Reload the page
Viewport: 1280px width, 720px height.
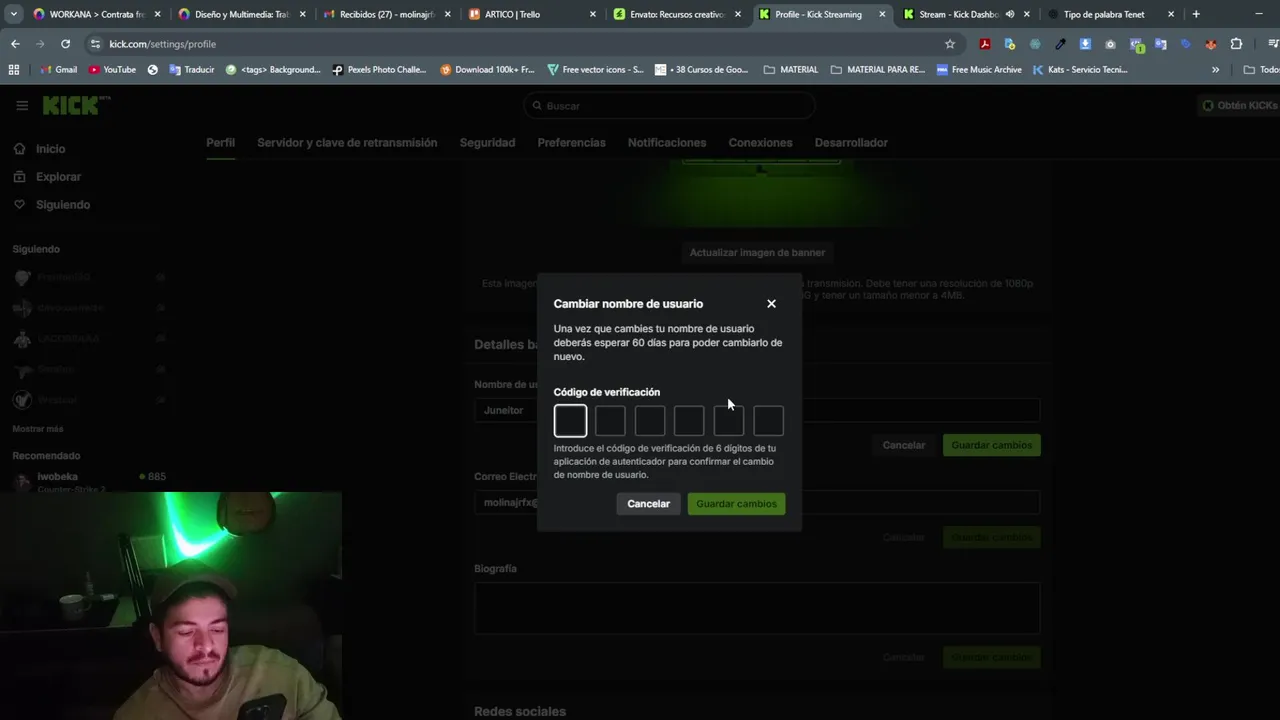pyautogui.click(x=65, y=44)
